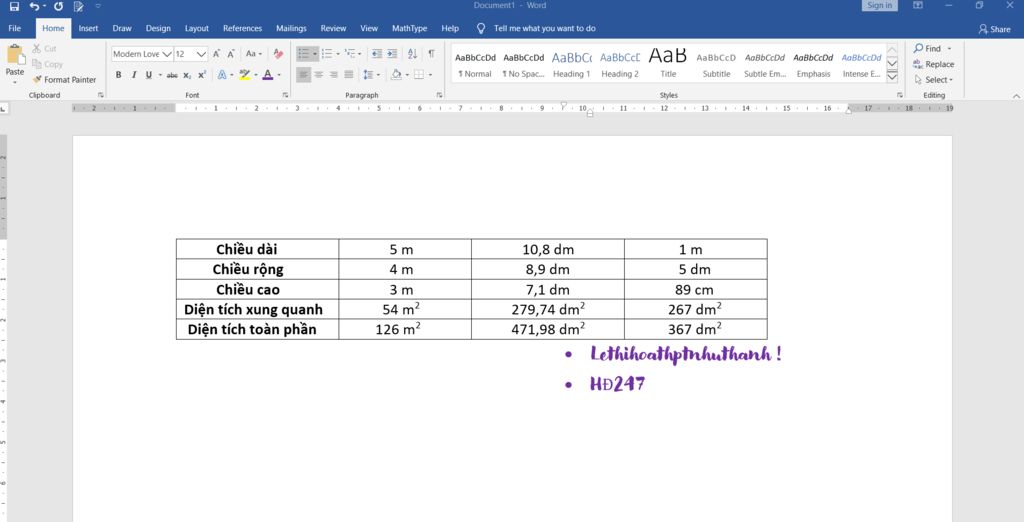Clear all formatting with eraser icon
1024x522 pixels.
[x=278, y=54]
